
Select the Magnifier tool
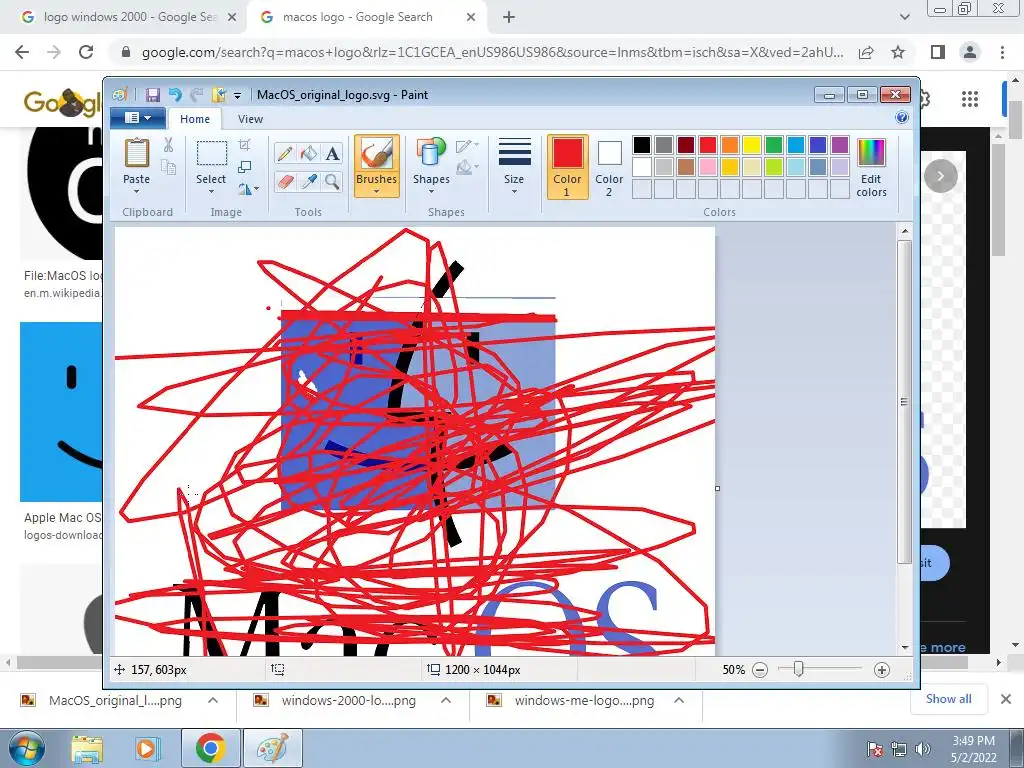coord(332,181)
